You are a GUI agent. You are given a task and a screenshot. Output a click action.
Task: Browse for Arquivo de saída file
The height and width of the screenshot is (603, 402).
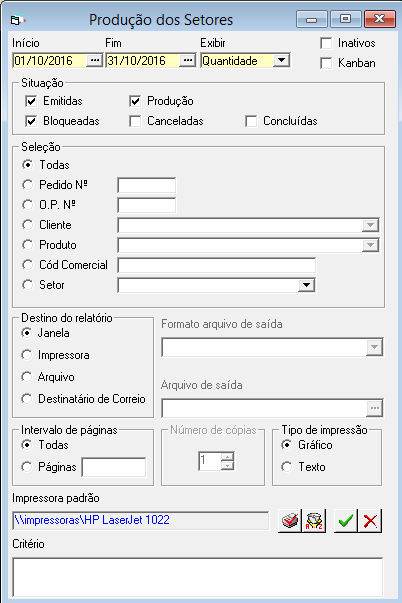pos(375,408)
